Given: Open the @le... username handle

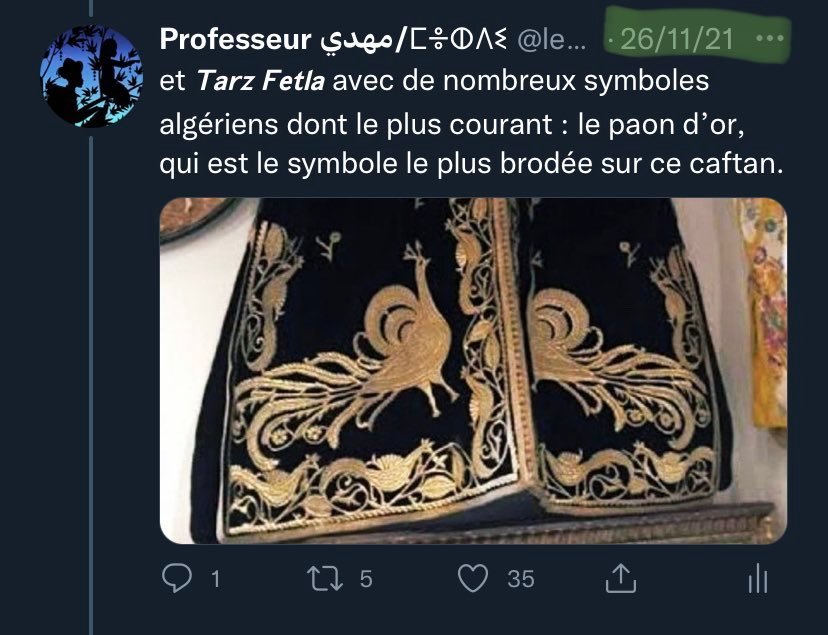Looking at the screenshot, I should tap(551, 40).
